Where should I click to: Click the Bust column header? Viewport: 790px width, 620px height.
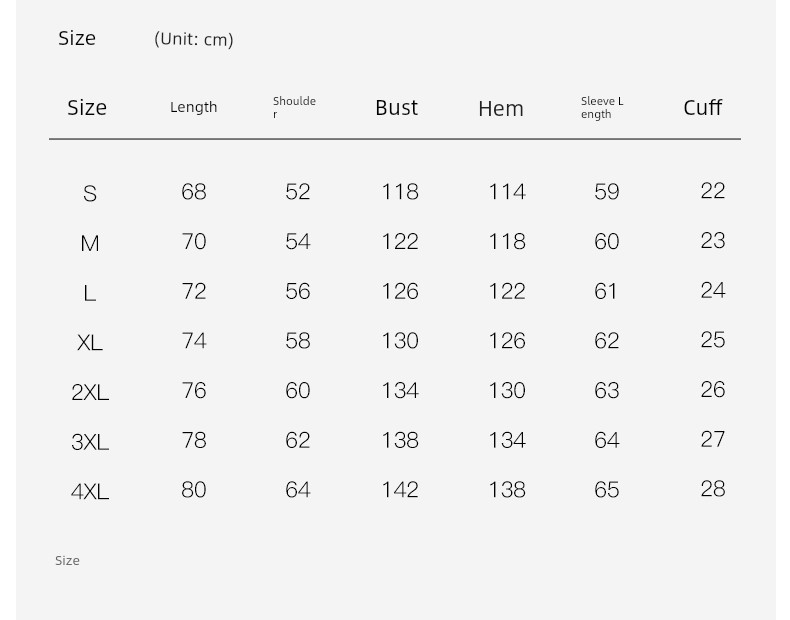pos(397,108)
